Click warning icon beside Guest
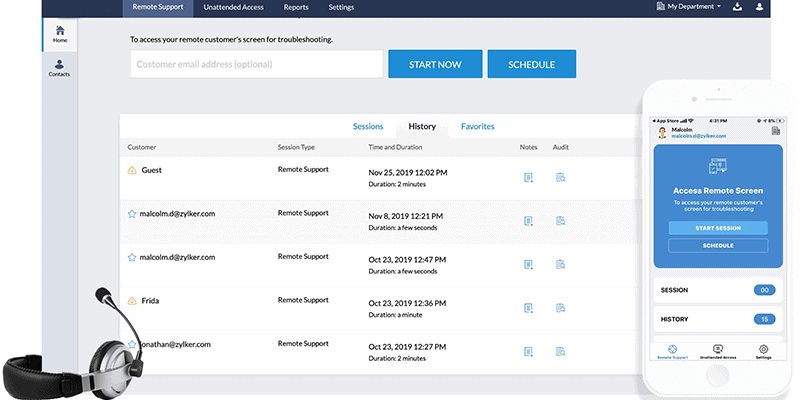The width and height of the screenshot is (800, 400). coord(132,170)
